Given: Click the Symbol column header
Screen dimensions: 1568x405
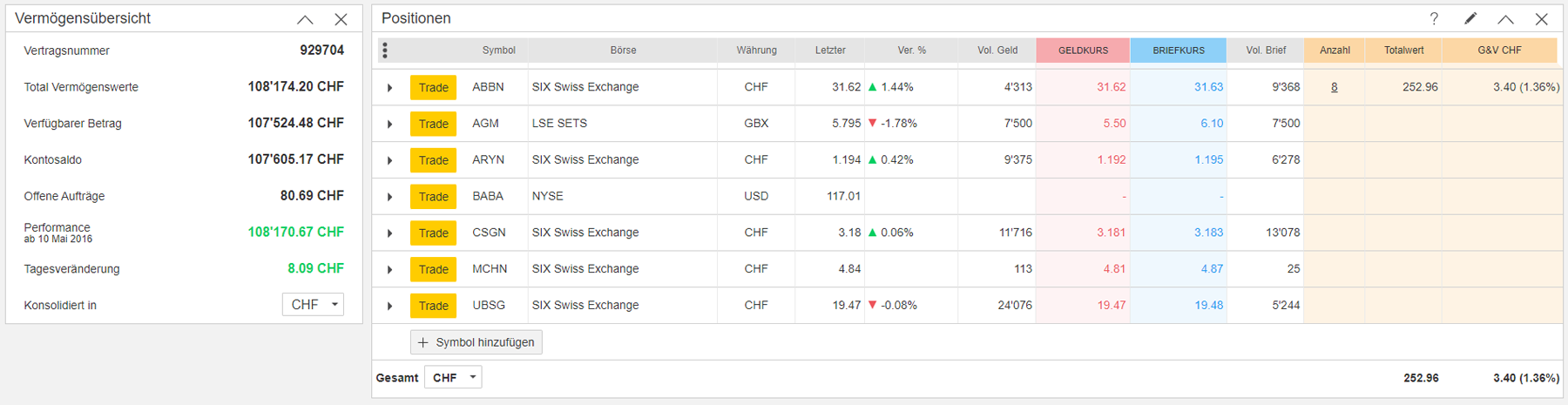Looking at the screenshot, I should (498, 51).
